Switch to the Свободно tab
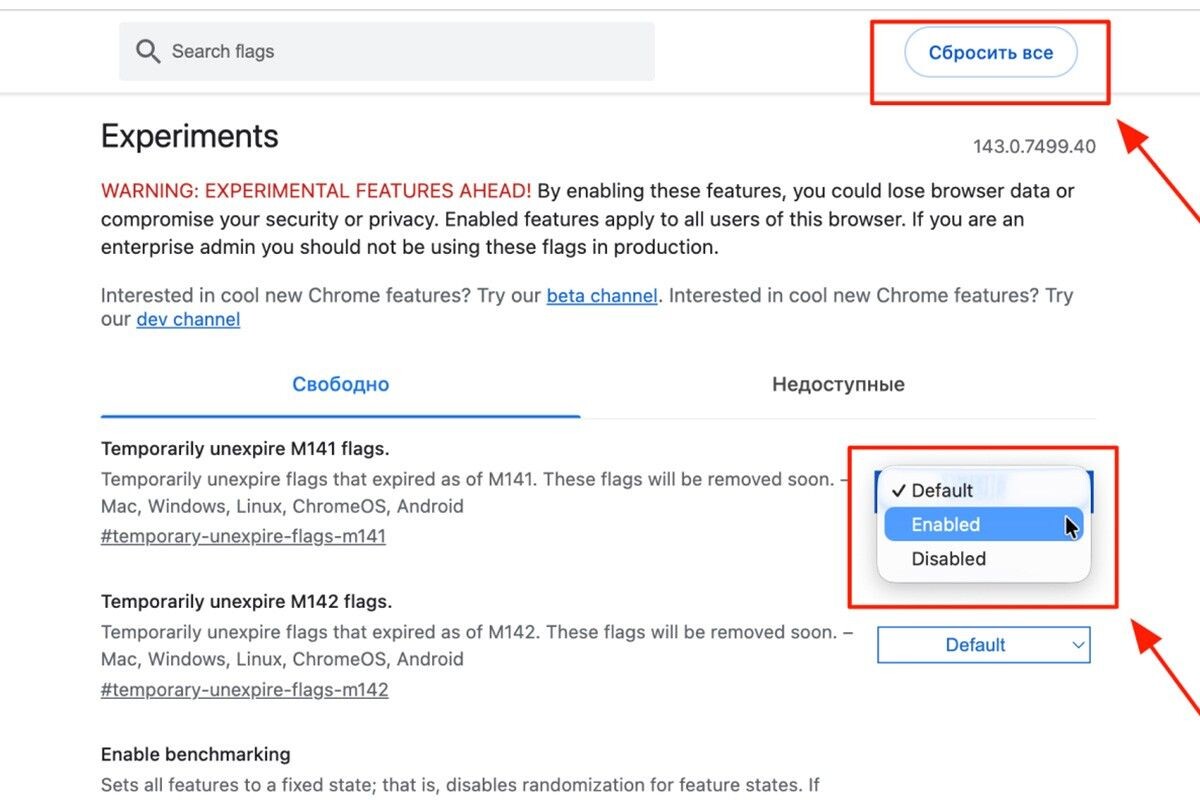The image size is (1200, 800). 340,385
